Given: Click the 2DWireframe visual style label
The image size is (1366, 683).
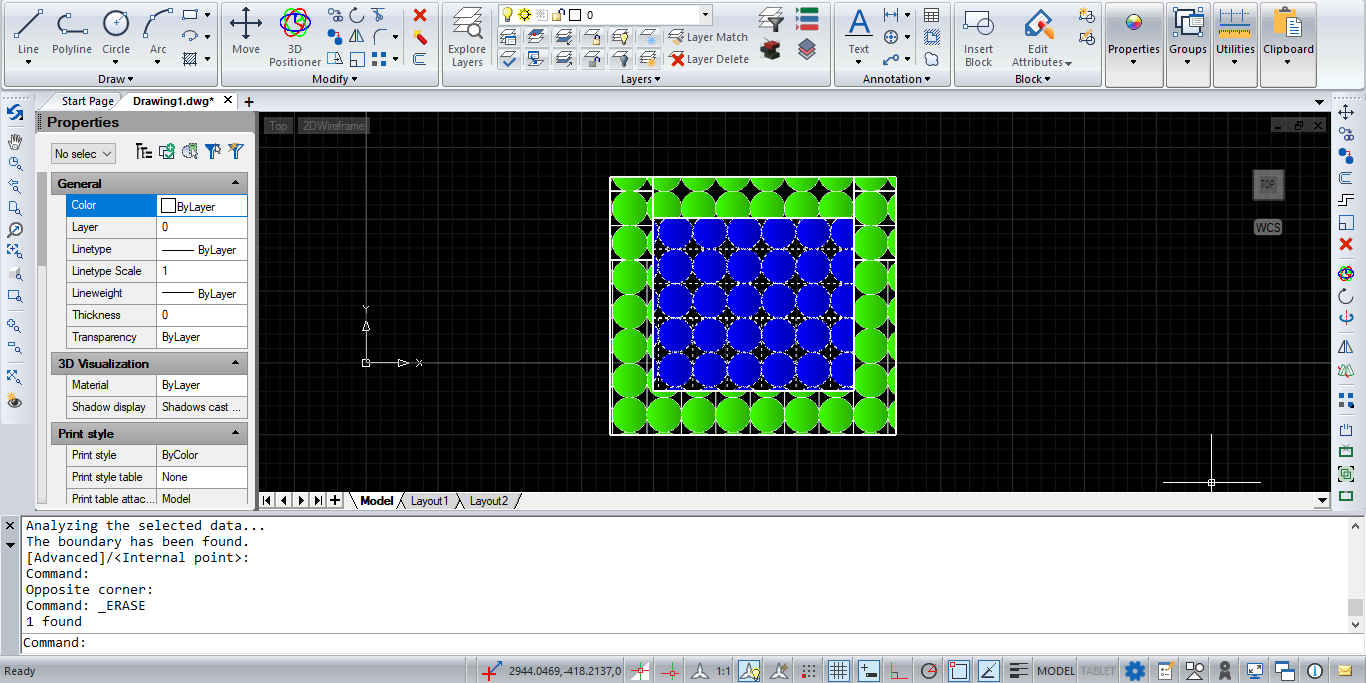Looking at the screenshot, I should tap(334, 126).
